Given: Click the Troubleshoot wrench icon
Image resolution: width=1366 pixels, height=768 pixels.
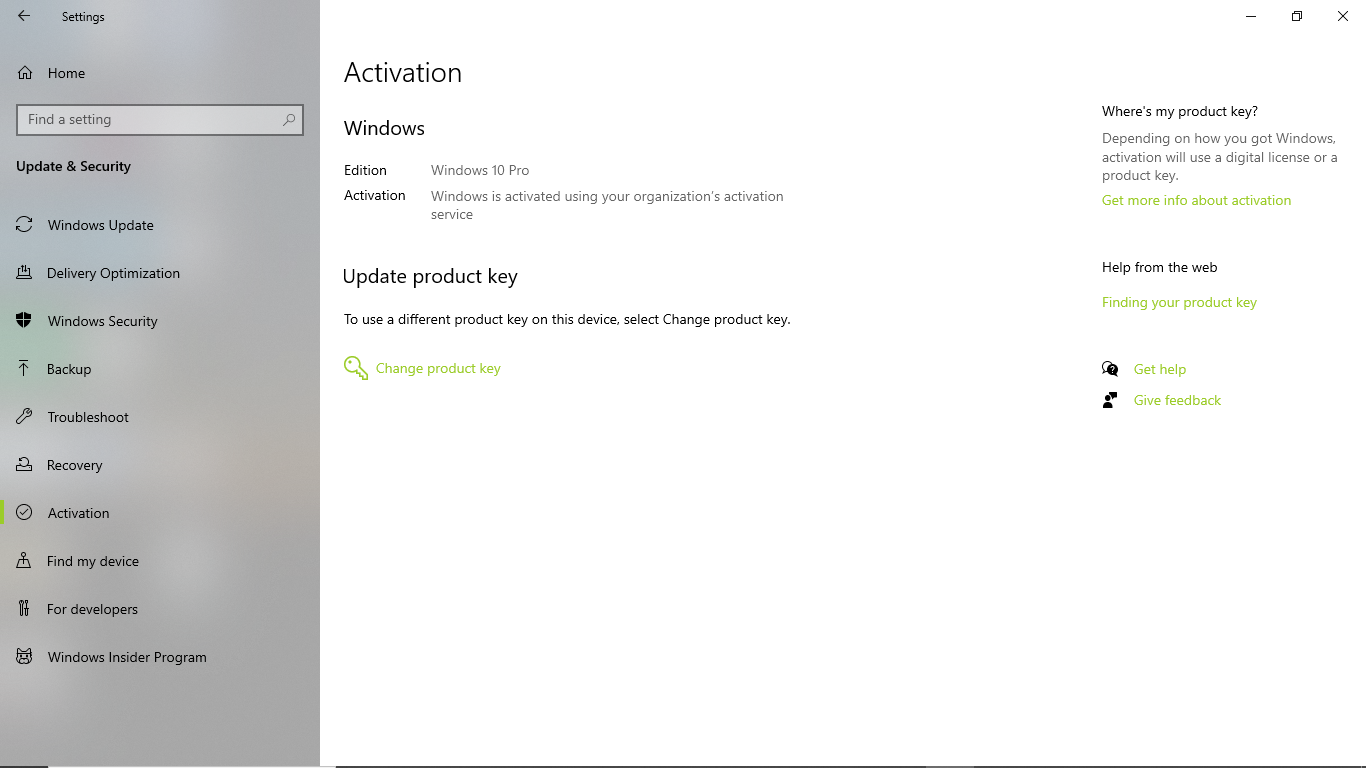Looking at the screenshot, I should [24, 417].
